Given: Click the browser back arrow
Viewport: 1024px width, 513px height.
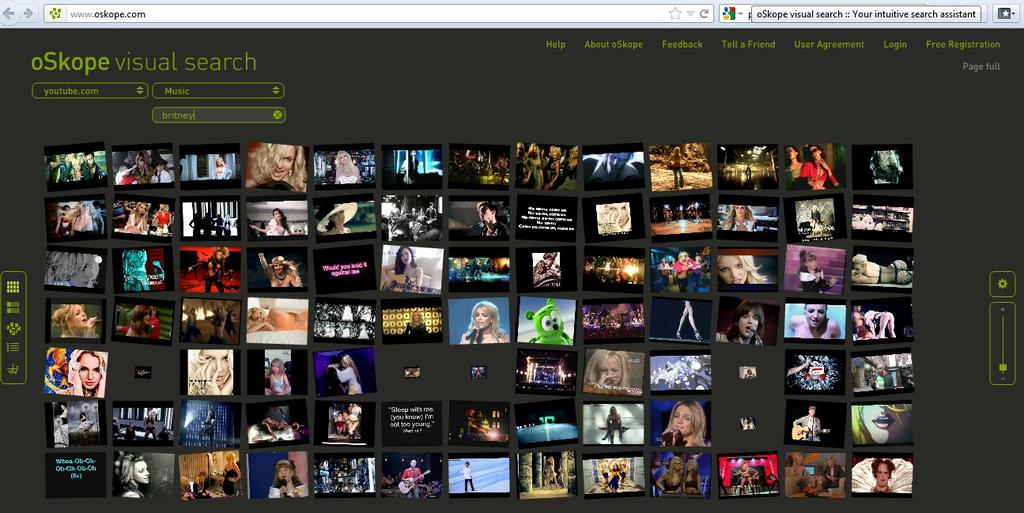Looking at the screenshot, I should tap(10, 13).
